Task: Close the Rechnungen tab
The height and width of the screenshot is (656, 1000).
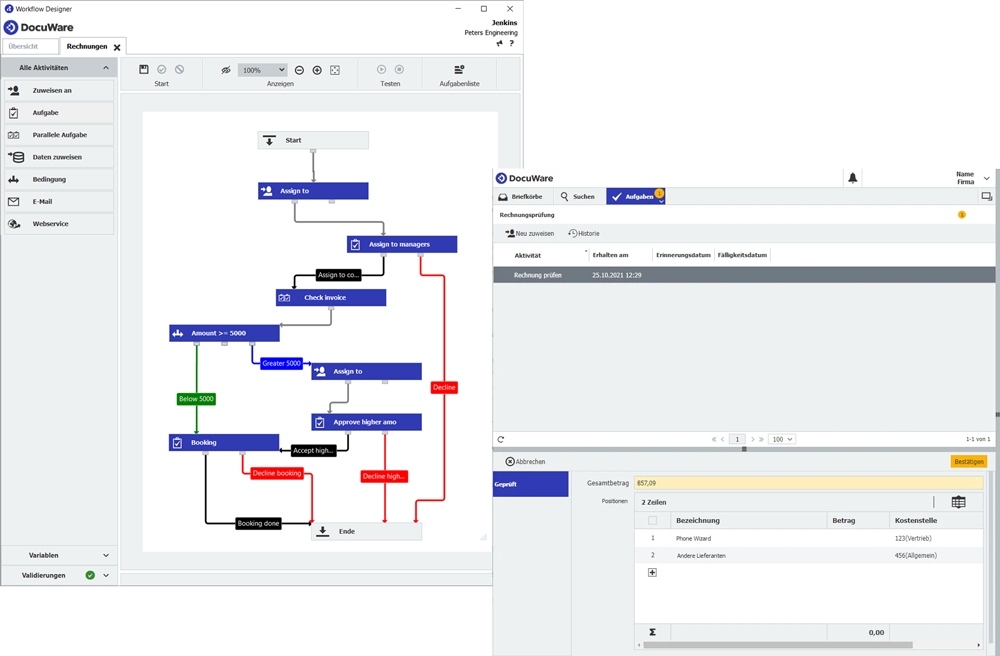Action: [x=117, y=47]
